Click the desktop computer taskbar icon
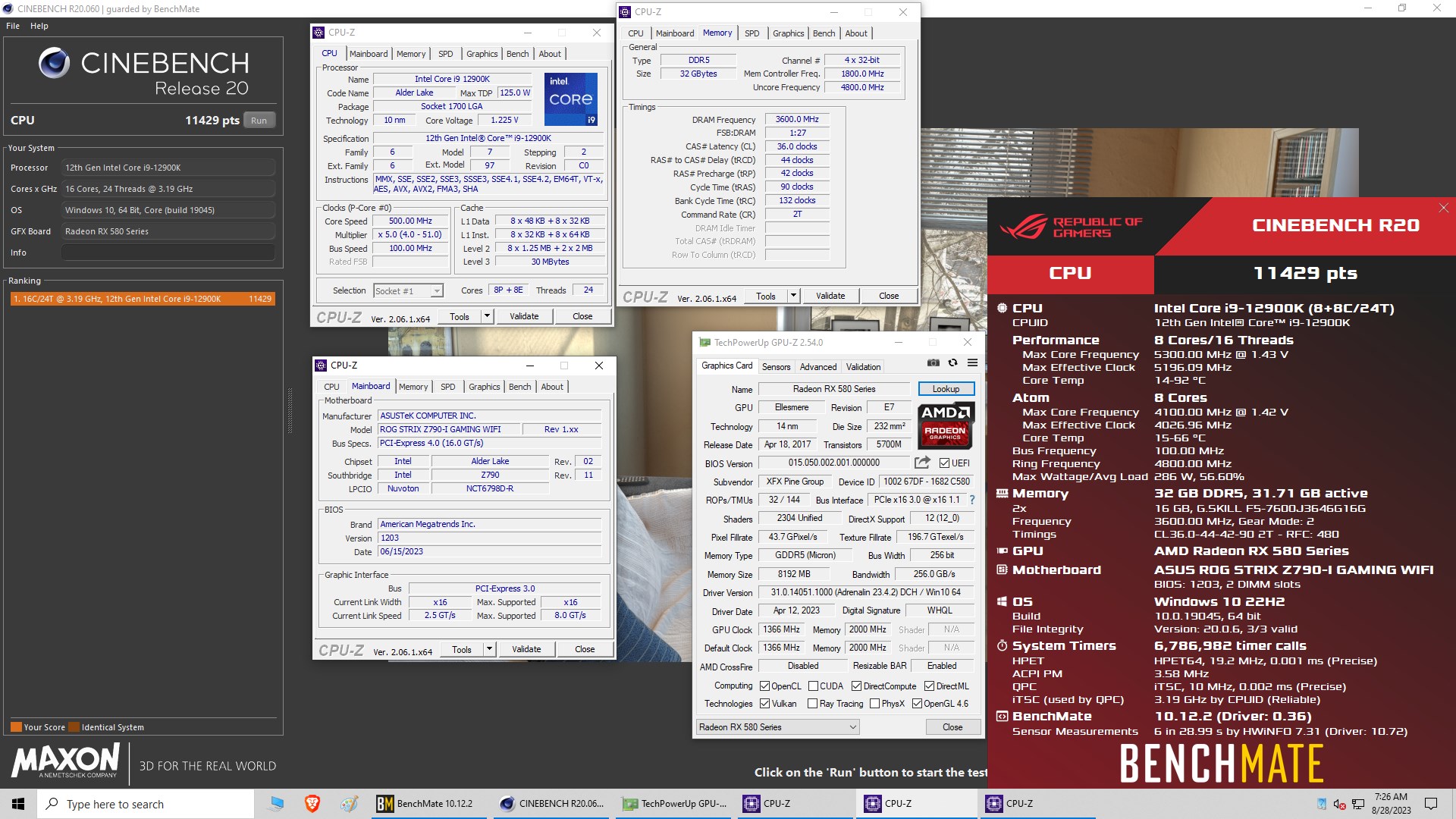The width and height of the screenshot is (1456, 819). (275, 804)
